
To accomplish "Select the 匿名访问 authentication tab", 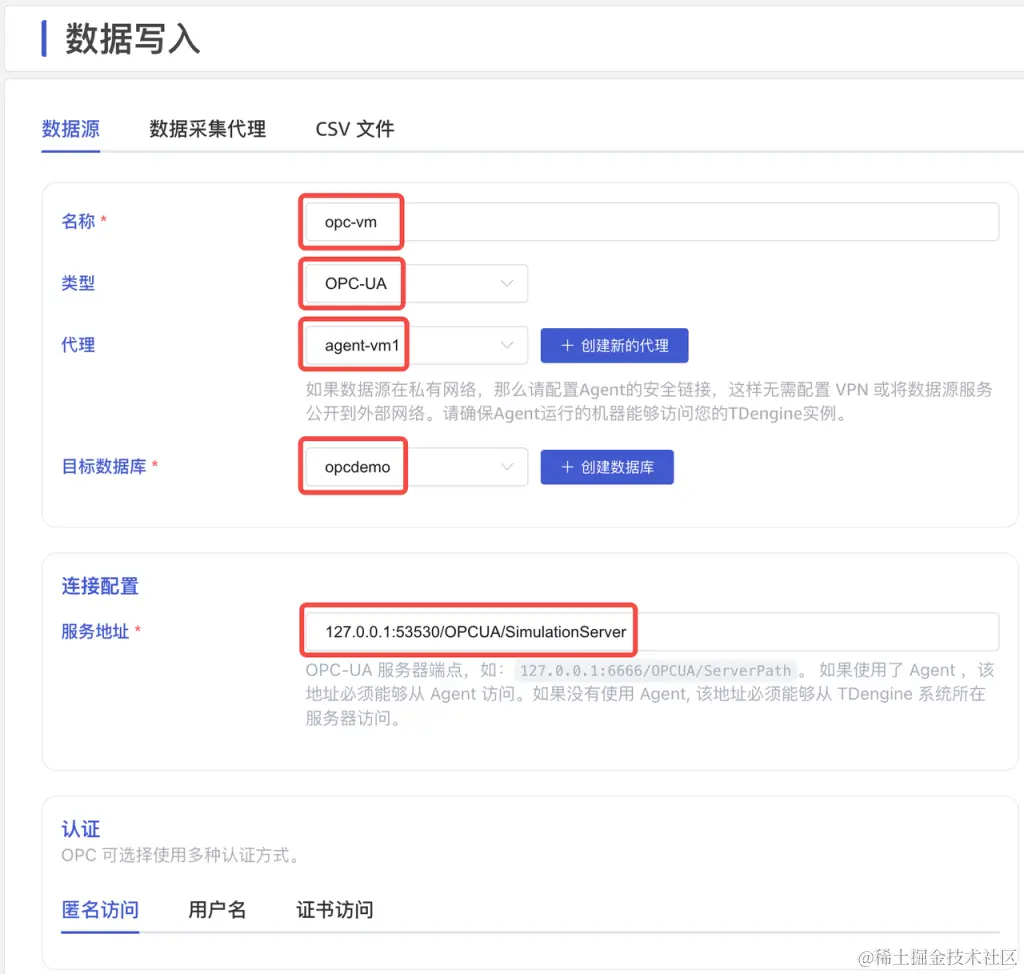I will coord(99,910).
